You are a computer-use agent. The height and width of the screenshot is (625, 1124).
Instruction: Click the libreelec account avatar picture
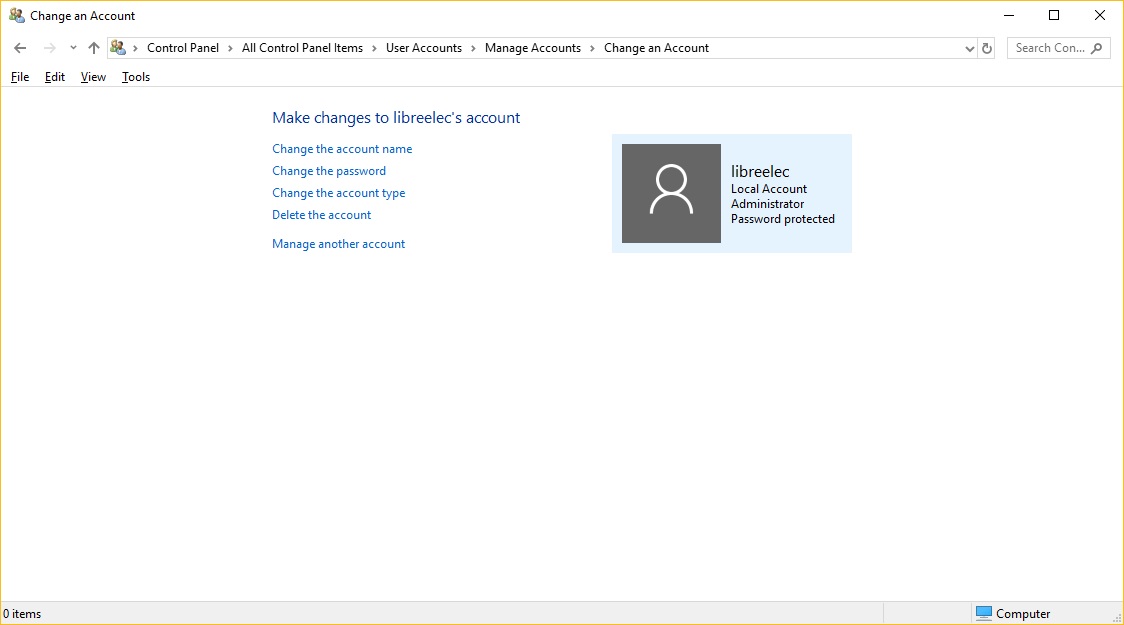click(x=671, y=193)
